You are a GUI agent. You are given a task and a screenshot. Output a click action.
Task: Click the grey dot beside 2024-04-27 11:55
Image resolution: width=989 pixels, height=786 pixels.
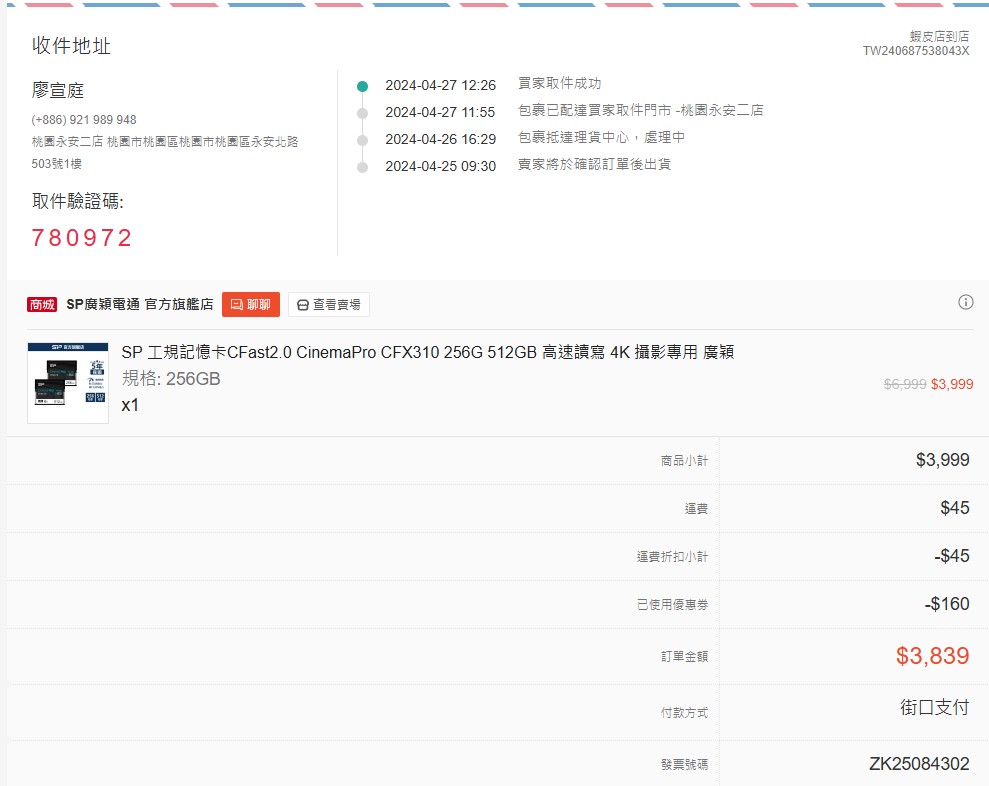(x=362, y=112)
